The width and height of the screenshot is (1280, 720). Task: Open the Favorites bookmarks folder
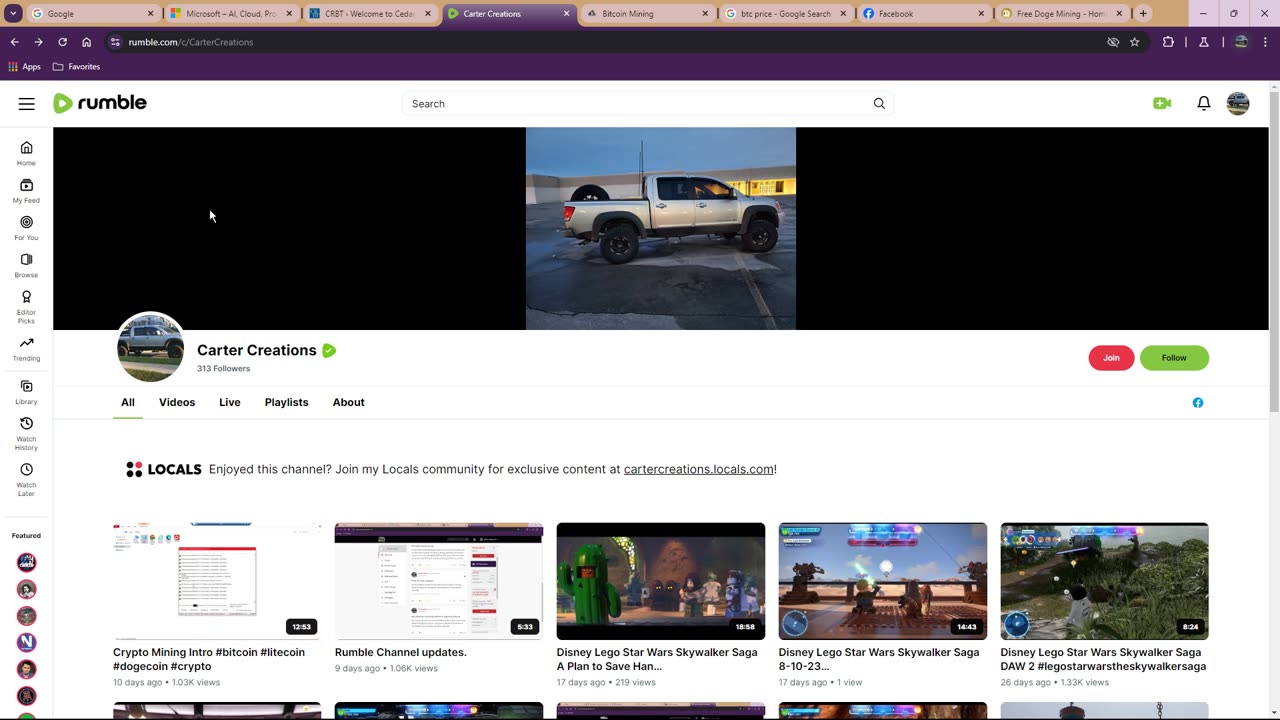tap(76, 67)
